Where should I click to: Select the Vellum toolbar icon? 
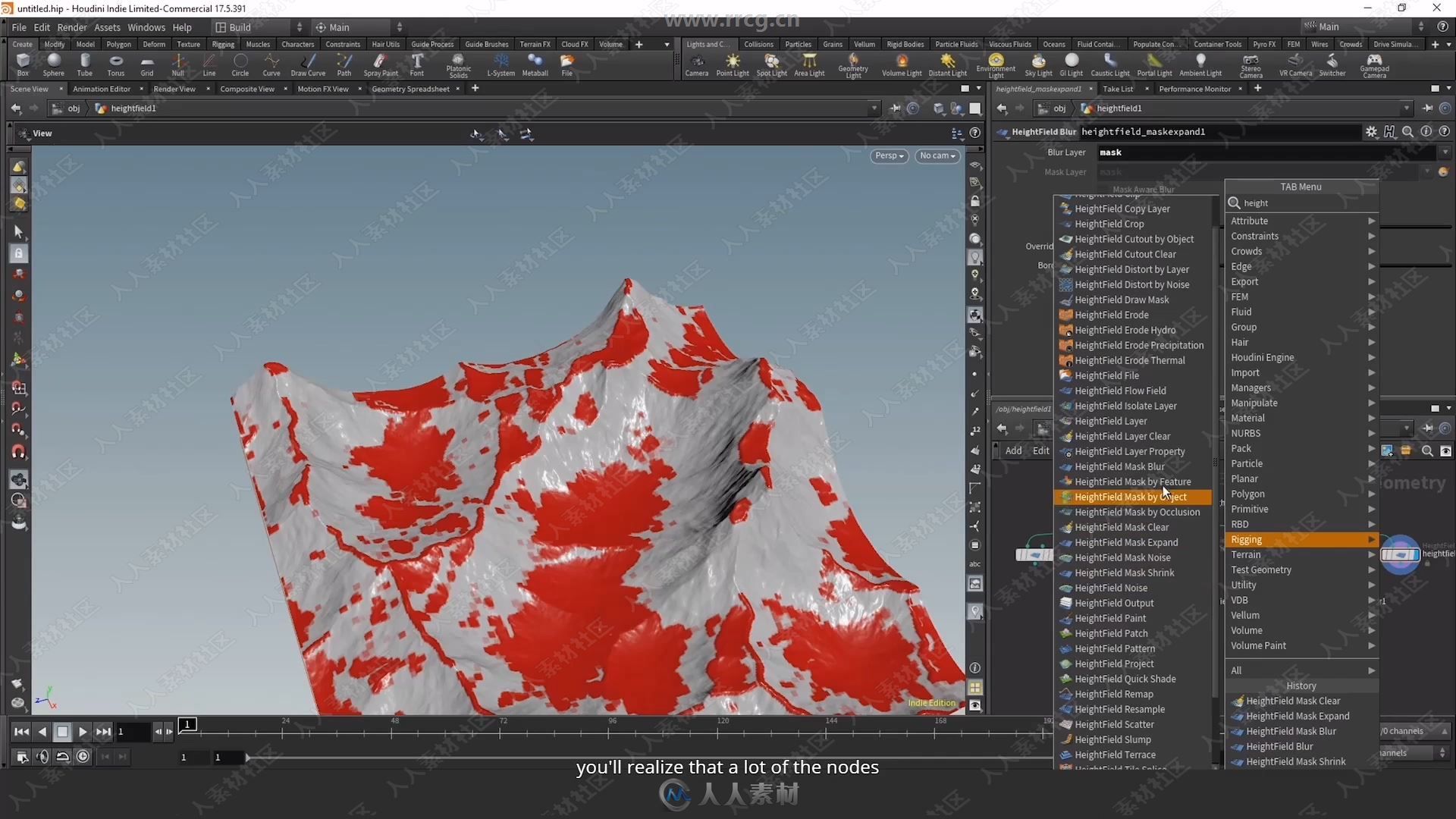[863, 43]
